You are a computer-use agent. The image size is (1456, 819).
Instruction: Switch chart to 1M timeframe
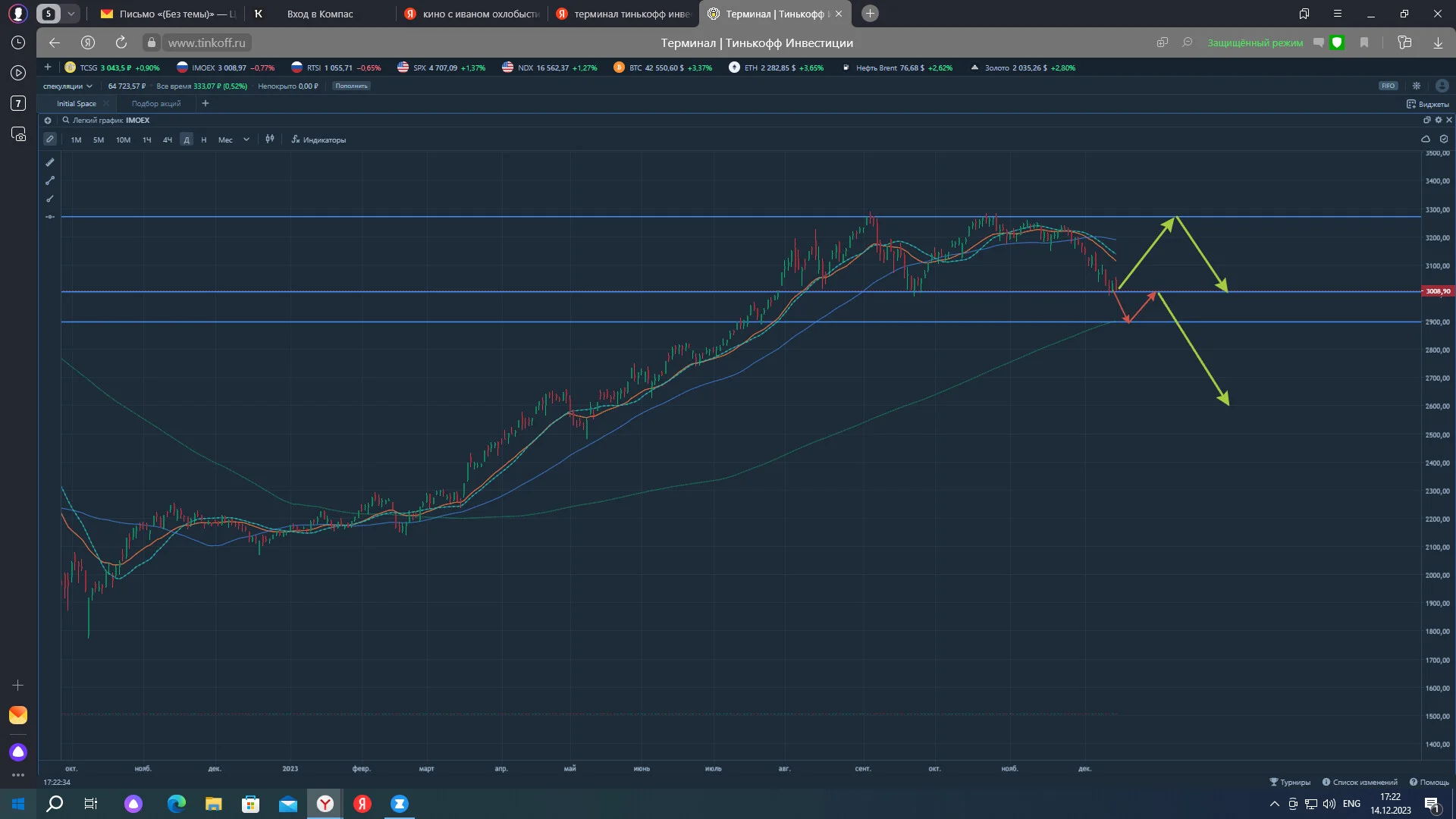tap(76, 140)
